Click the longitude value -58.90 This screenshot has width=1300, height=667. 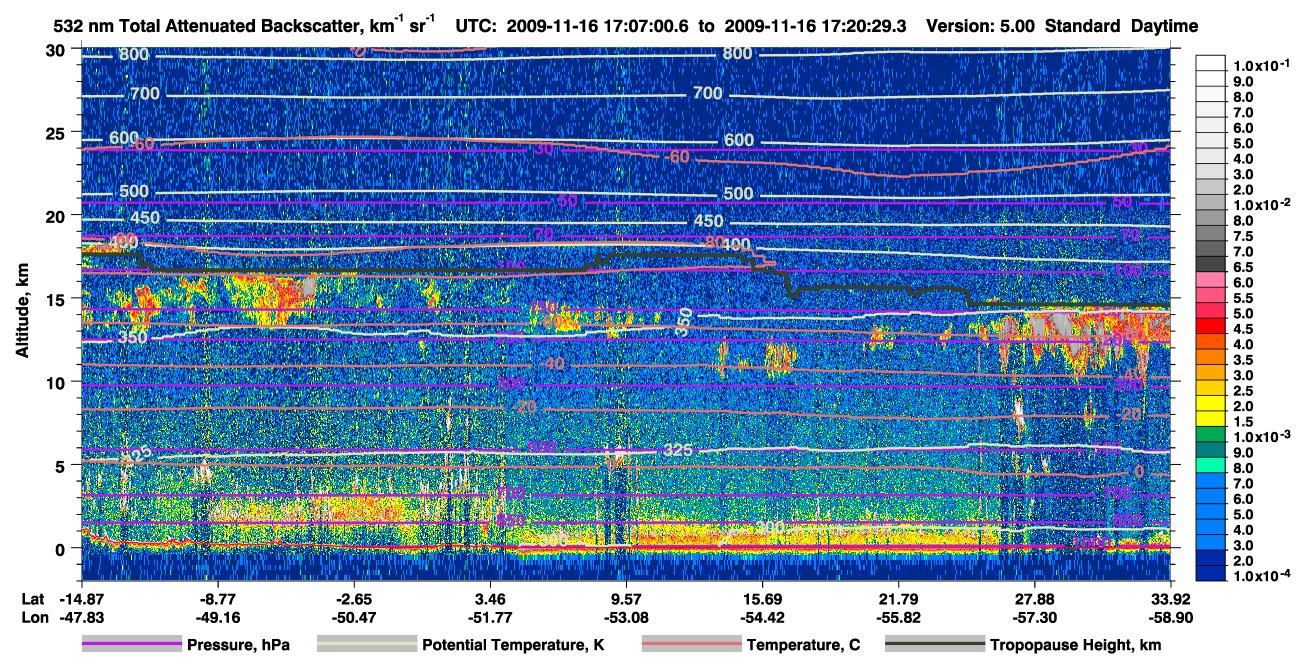click(x=1170, y=618)
